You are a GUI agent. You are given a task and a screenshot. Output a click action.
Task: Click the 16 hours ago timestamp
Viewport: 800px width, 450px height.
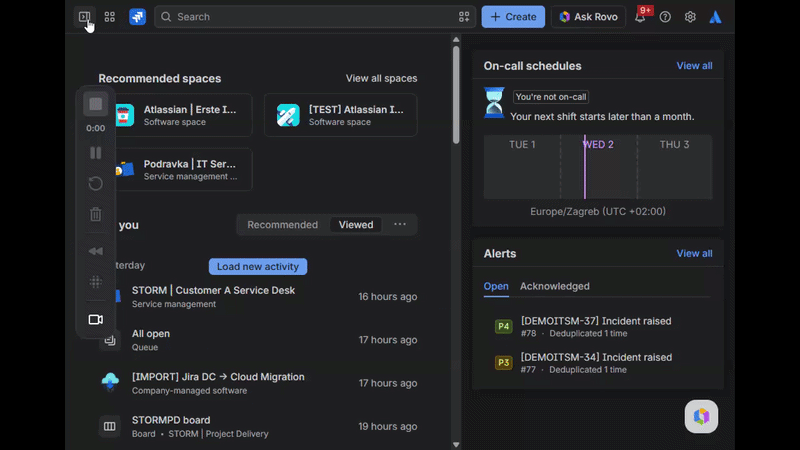point(387,296)
